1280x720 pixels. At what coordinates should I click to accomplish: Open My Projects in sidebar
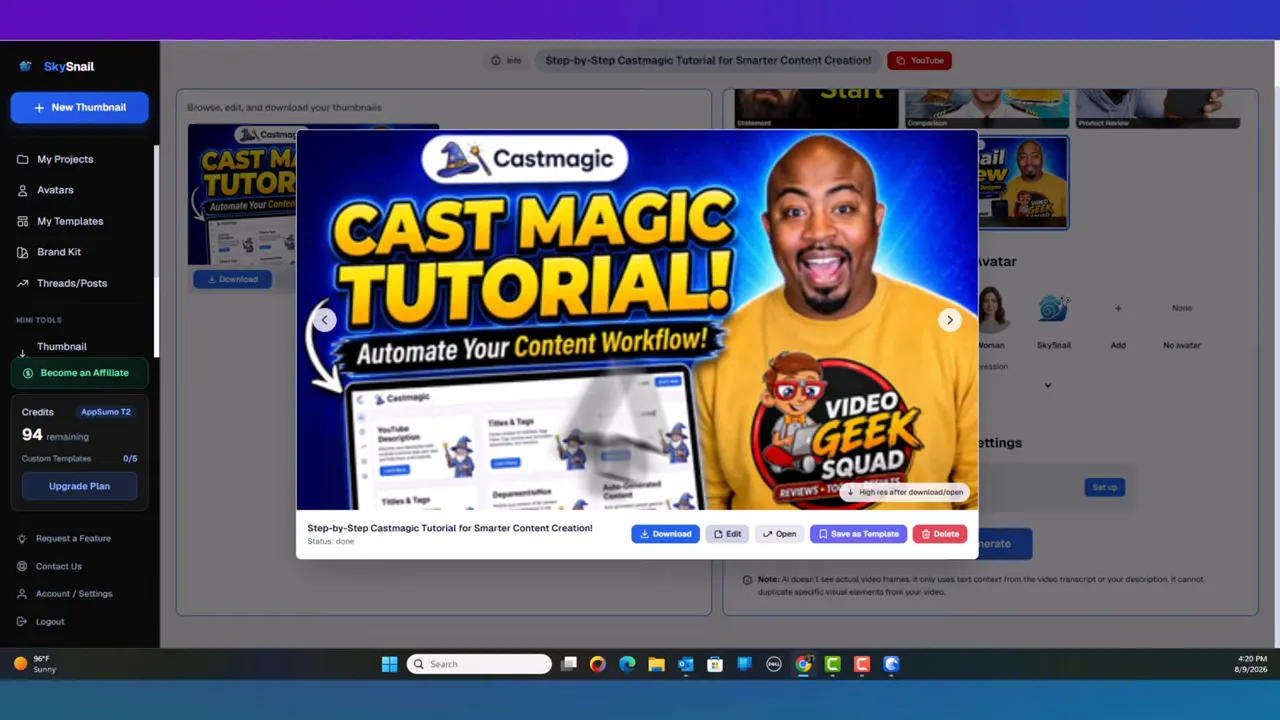65,159
